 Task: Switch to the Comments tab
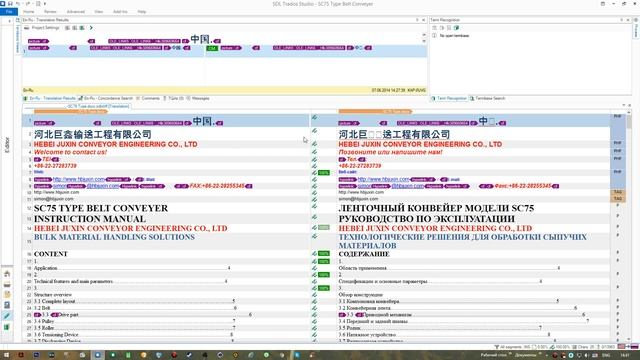pos(148,98)
